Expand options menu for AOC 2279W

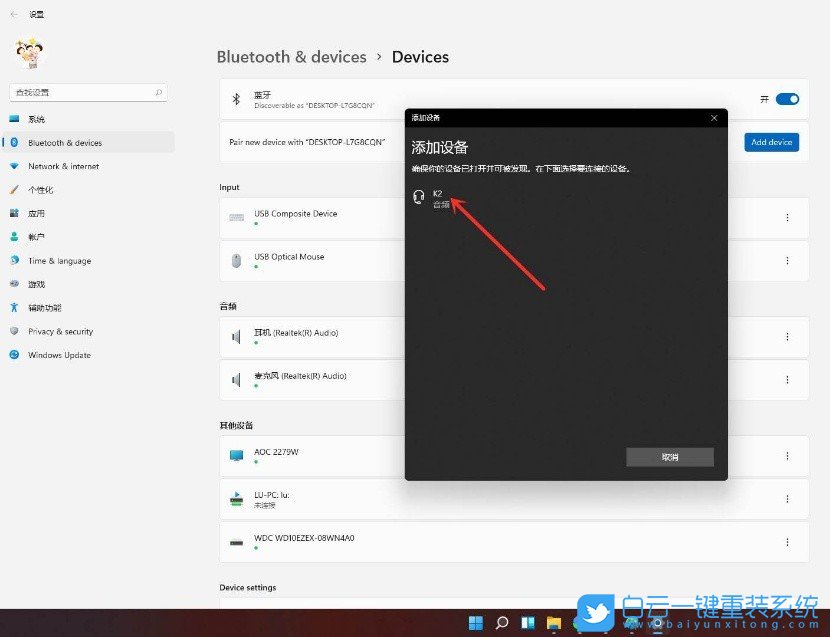tap(787, 456)
